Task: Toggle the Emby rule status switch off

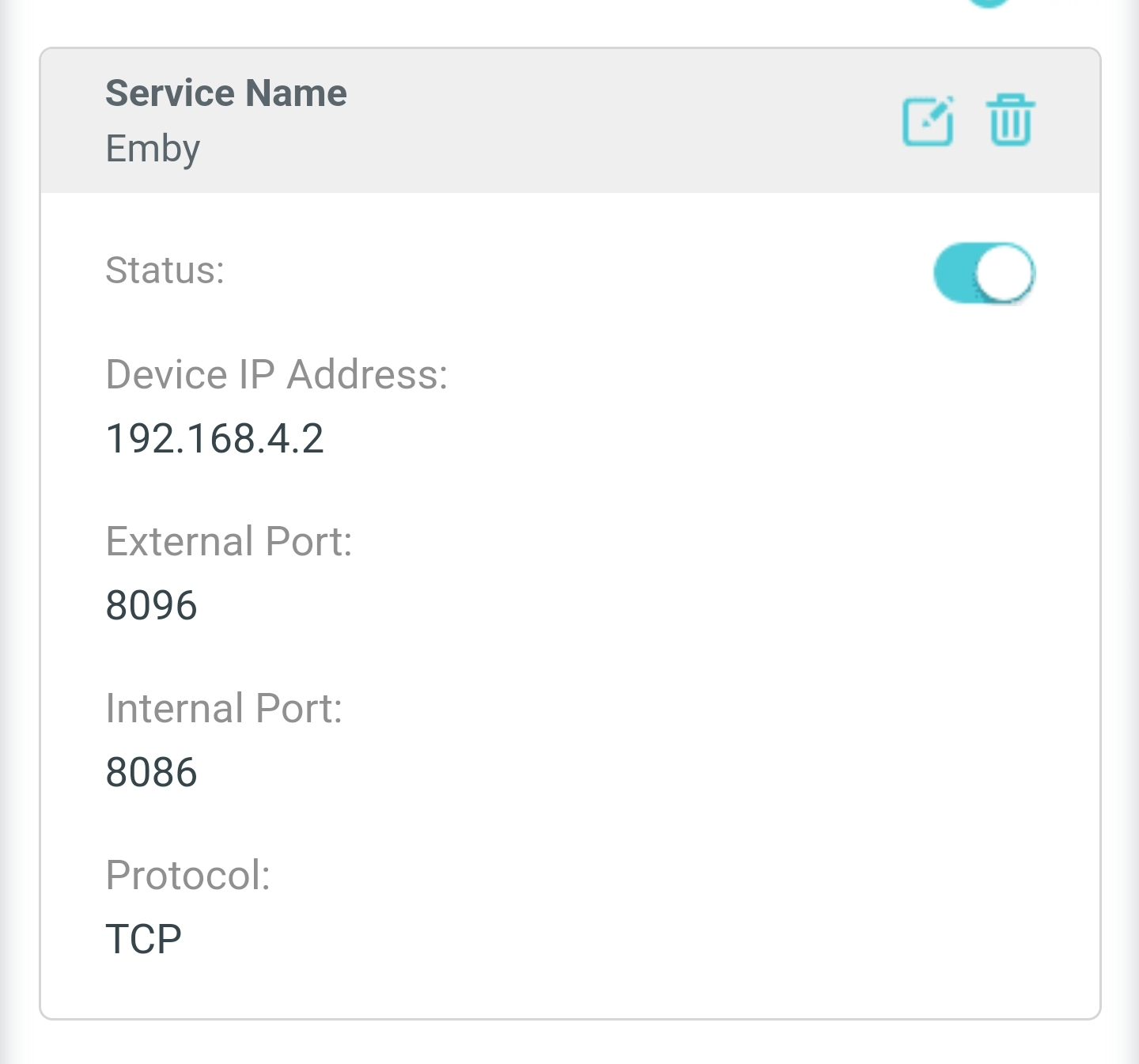Action: click(983, 271)
